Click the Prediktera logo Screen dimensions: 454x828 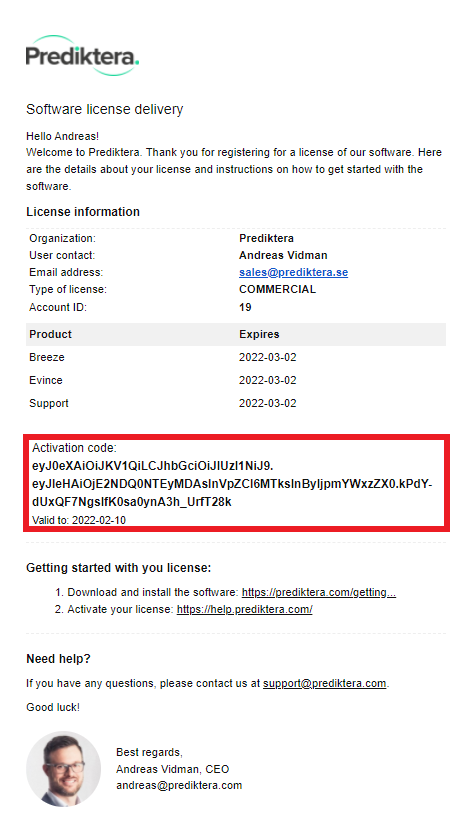pyautogui.click(x=82, y=55)
